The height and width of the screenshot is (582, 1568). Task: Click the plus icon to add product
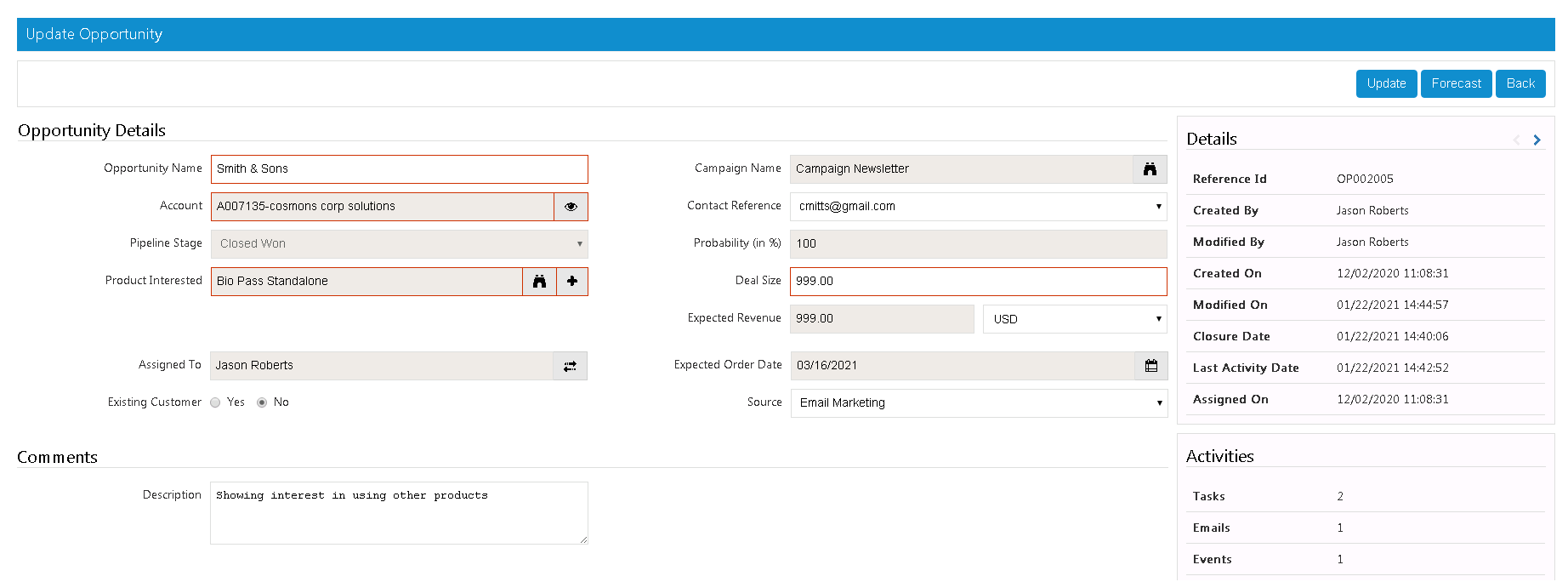(572, 282)
